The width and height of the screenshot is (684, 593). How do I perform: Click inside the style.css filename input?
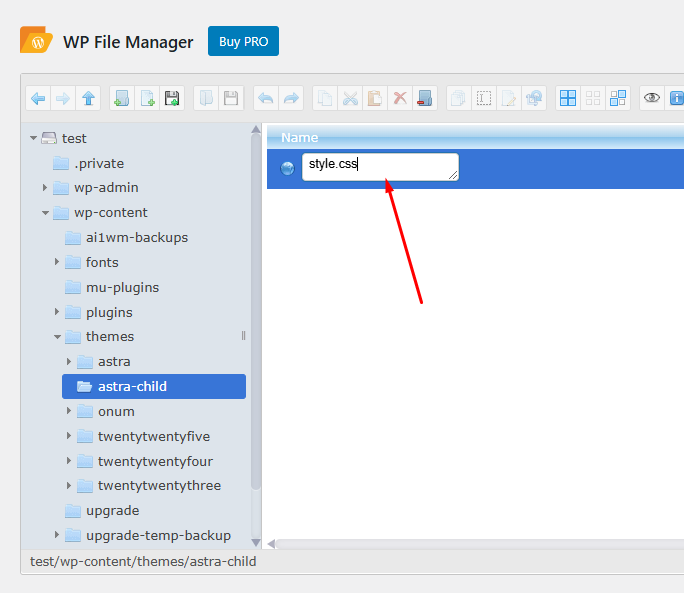tap(380, 167)
